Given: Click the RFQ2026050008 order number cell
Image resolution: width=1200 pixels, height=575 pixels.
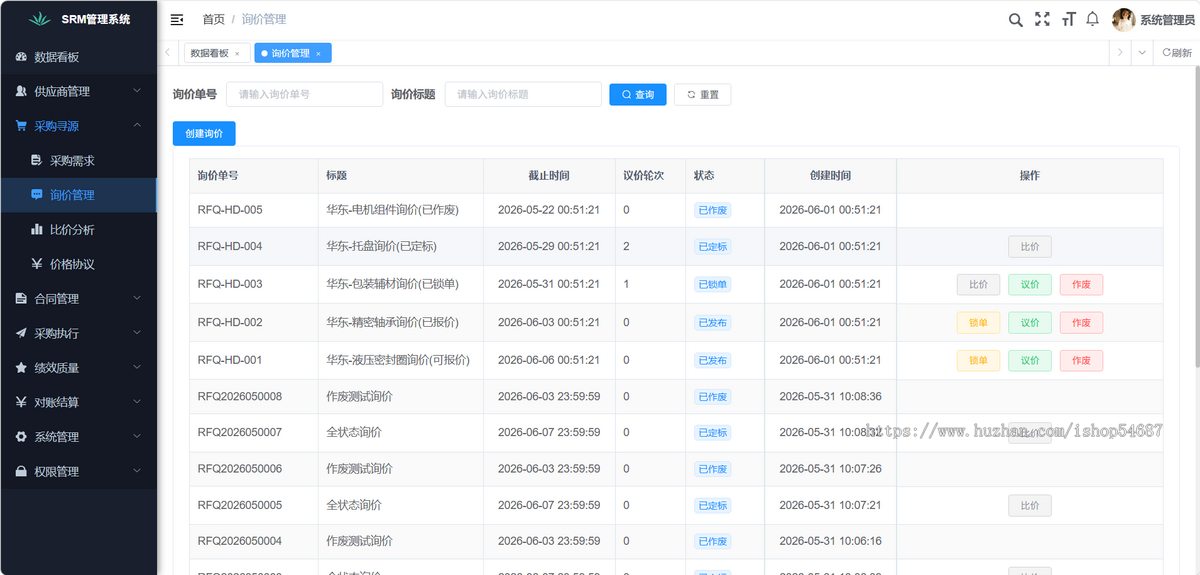Looking at the screenshot, I should coord(253,396).
